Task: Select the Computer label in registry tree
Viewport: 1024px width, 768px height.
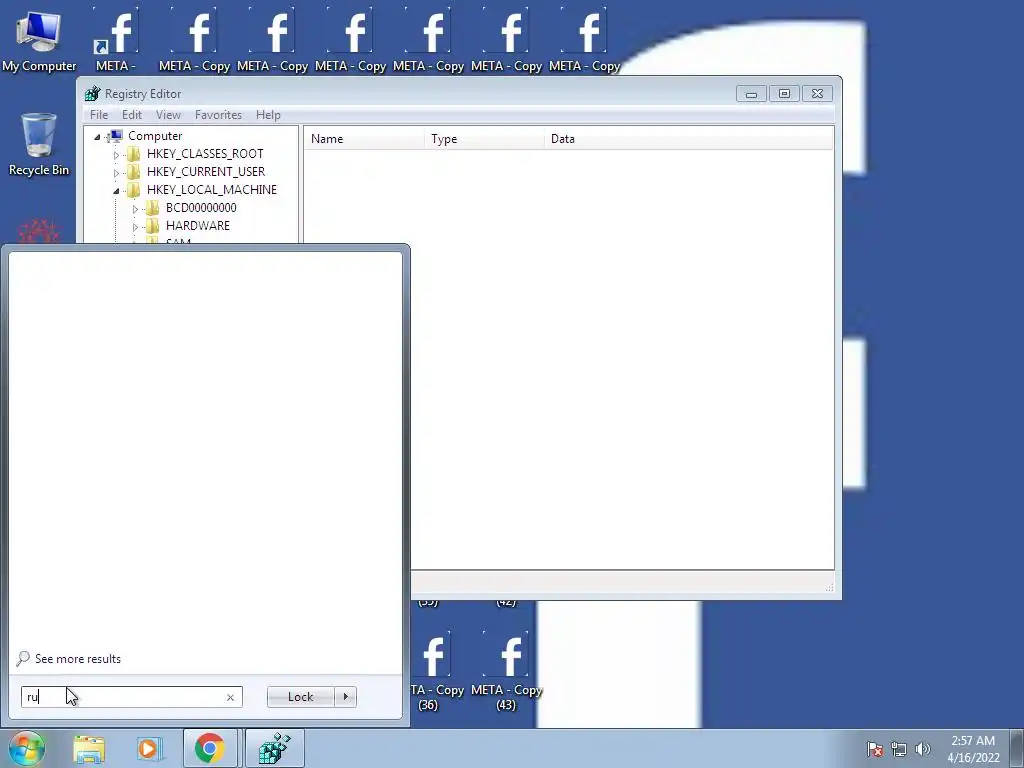Action: pyautogui.click(x=155, y=136)
